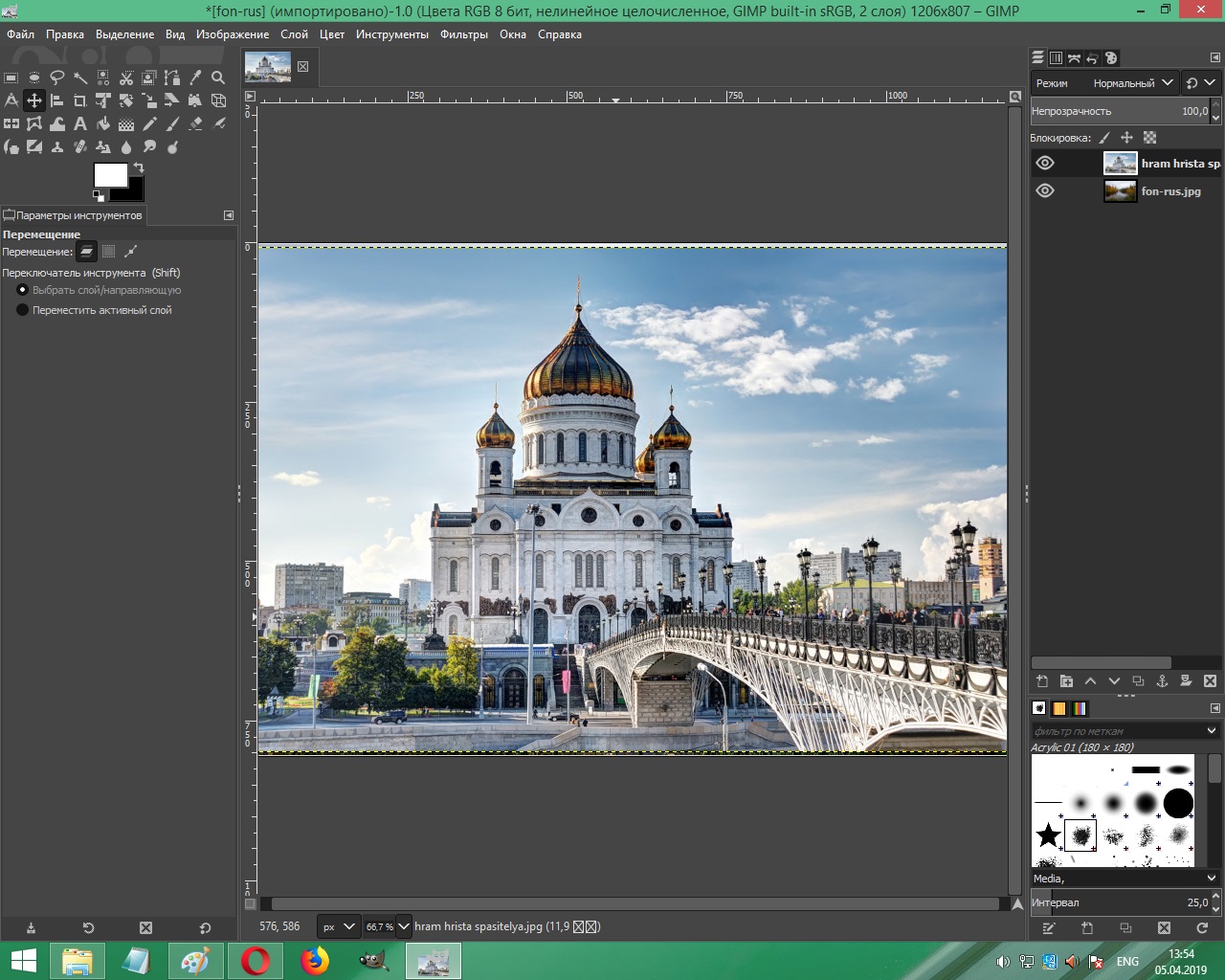
Task: Open the Channels tab in the right dock
Action: coord(1056,57)
